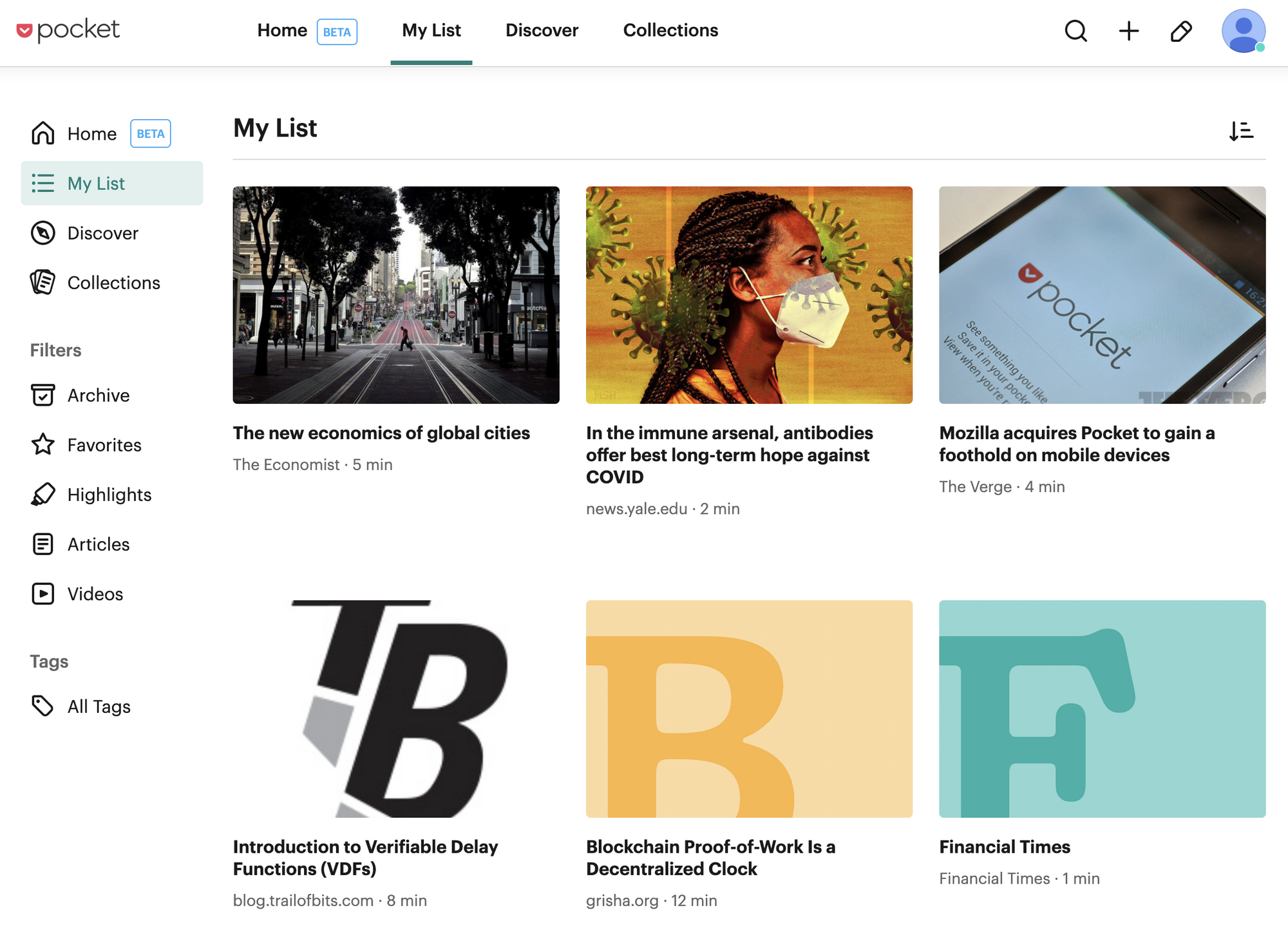Click 'The Economist' source name

click(286, 464)
